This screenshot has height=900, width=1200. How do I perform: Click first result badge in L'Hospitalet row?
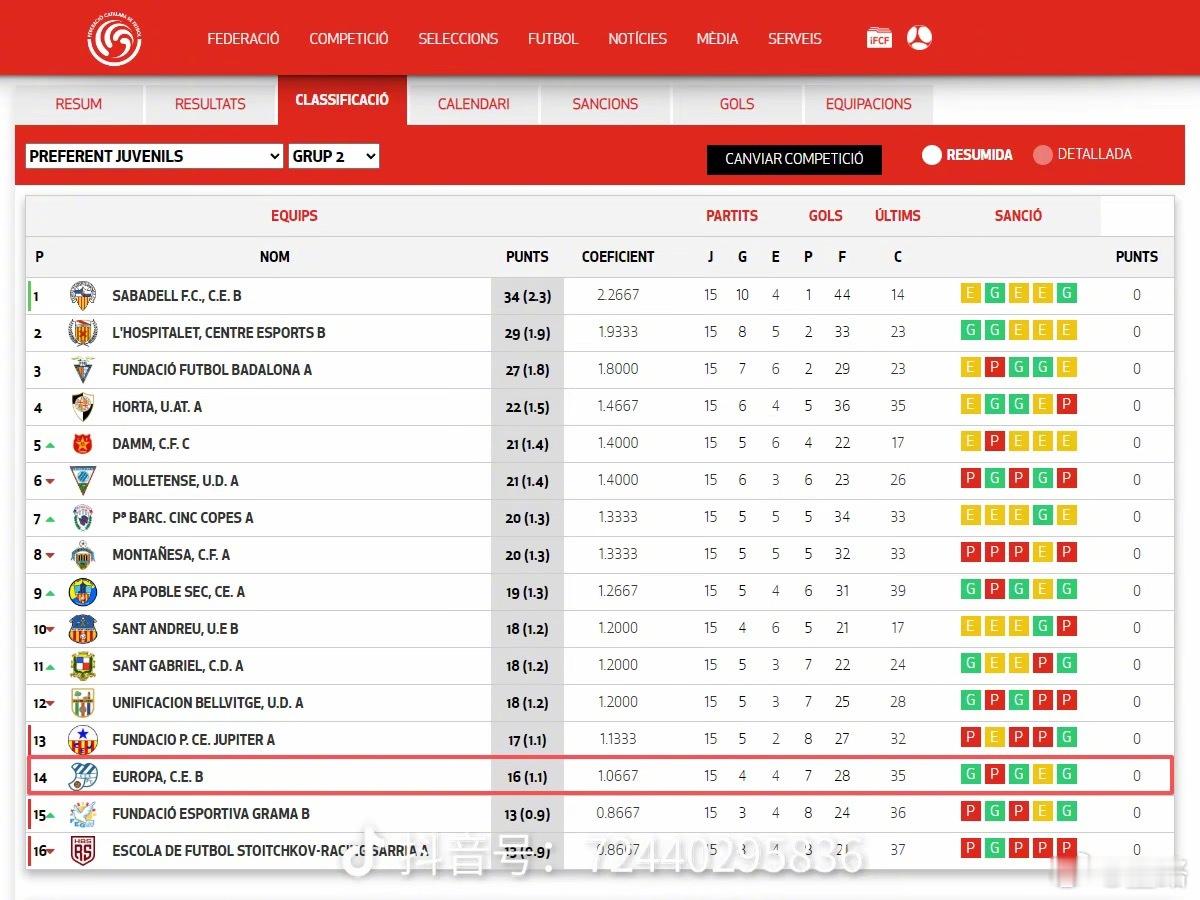970,331
